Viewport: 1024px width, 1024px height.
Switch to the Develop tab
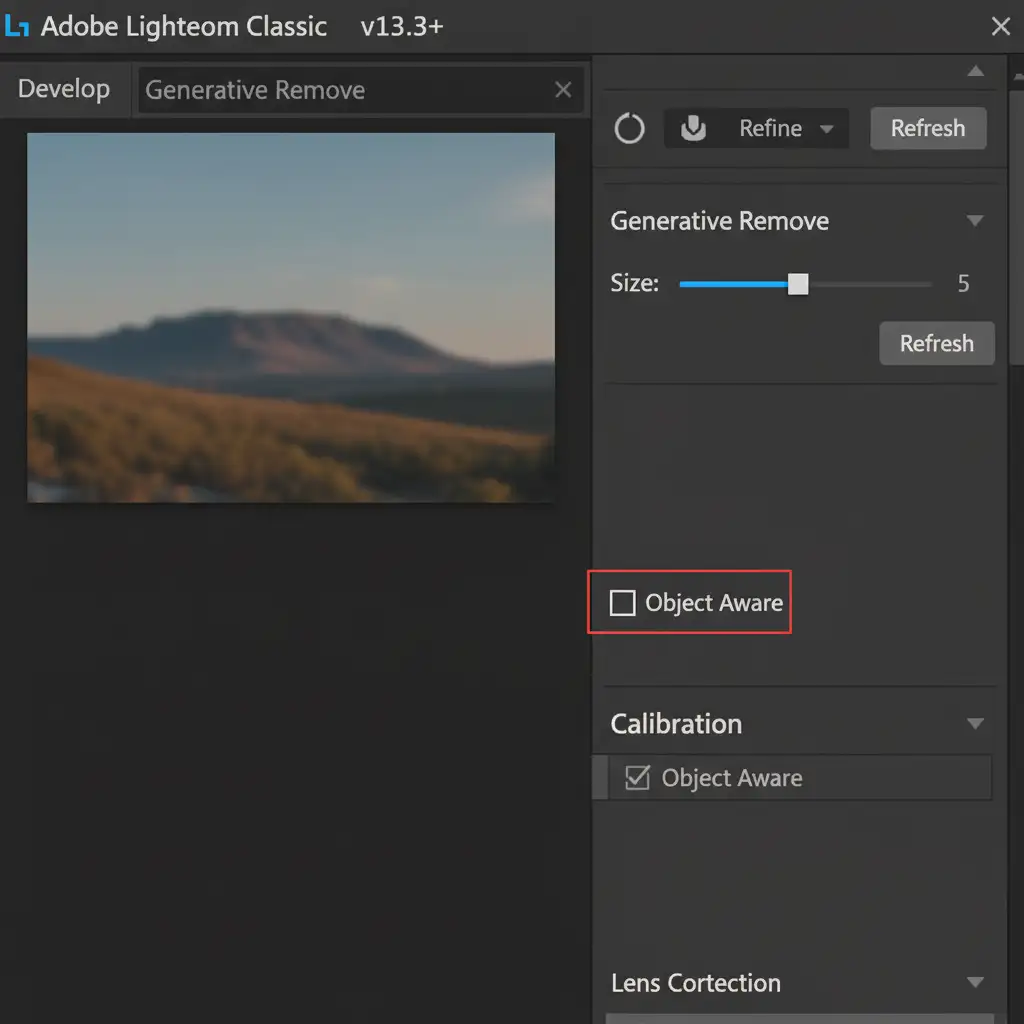(x=64, y=89)
